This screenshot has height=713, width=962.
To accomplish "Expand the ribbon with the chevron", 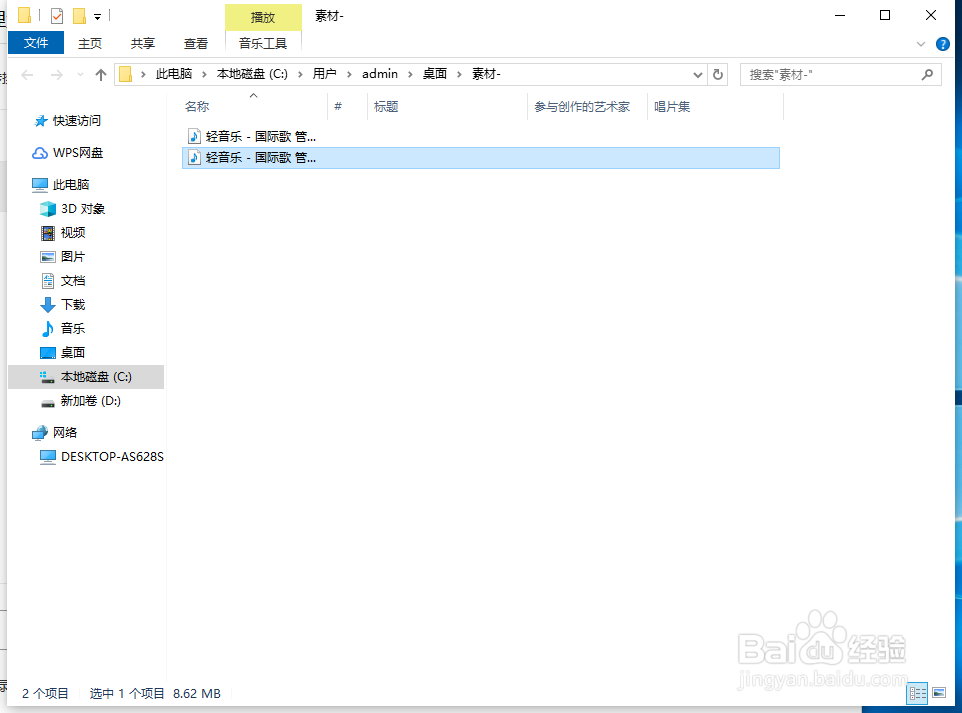I will (920, 44).
